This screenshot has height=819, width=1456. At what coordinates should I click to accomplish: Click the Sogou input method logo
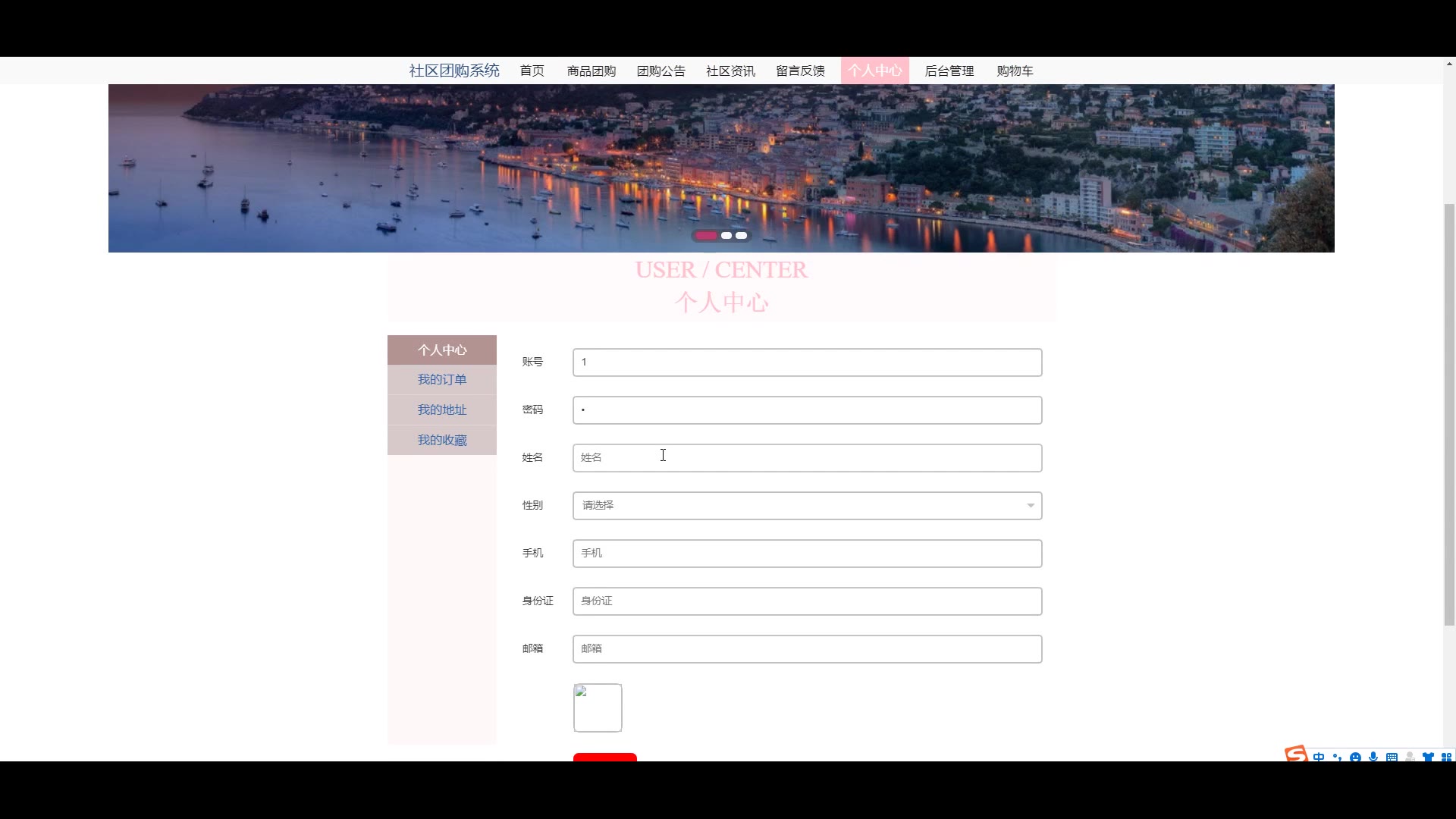pos(1295,754)
